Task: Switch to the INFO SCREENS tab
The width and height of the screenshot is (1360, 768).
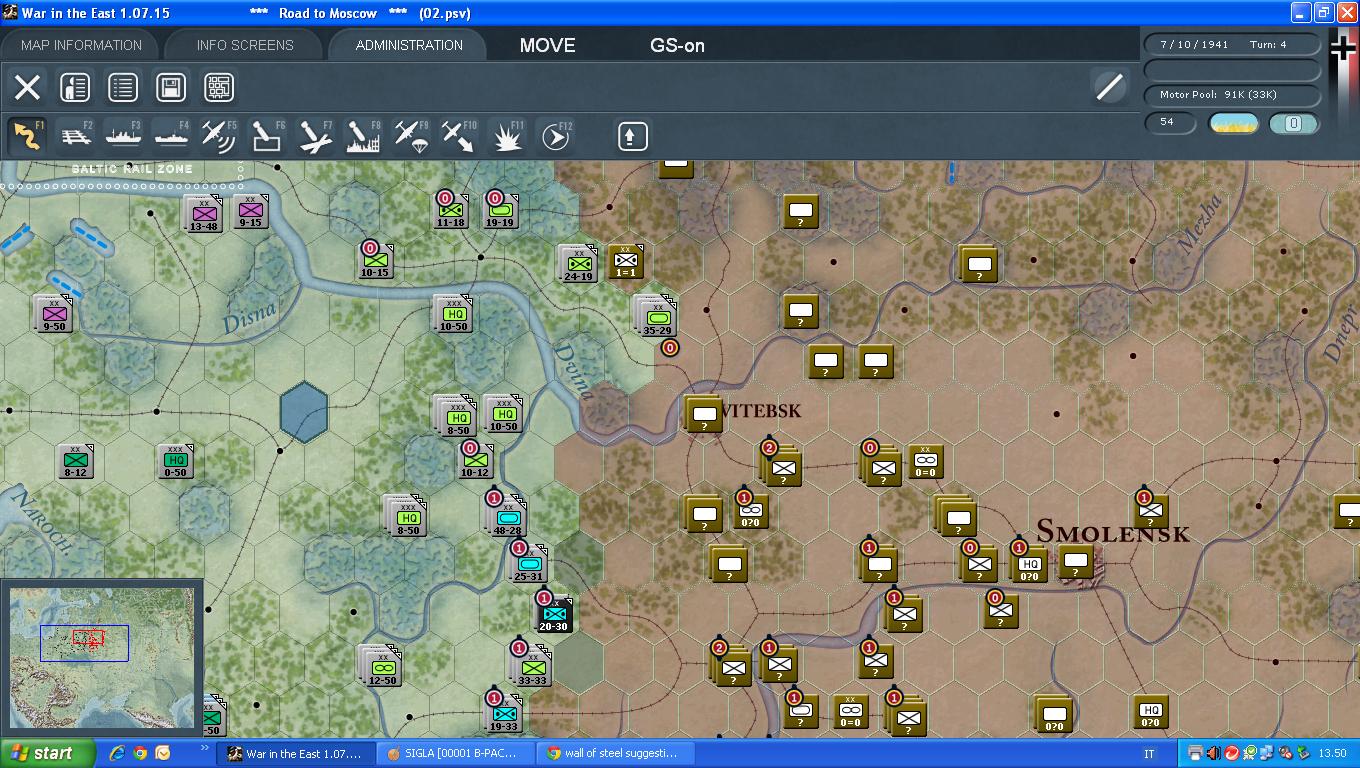Action: tap(245, 45)
